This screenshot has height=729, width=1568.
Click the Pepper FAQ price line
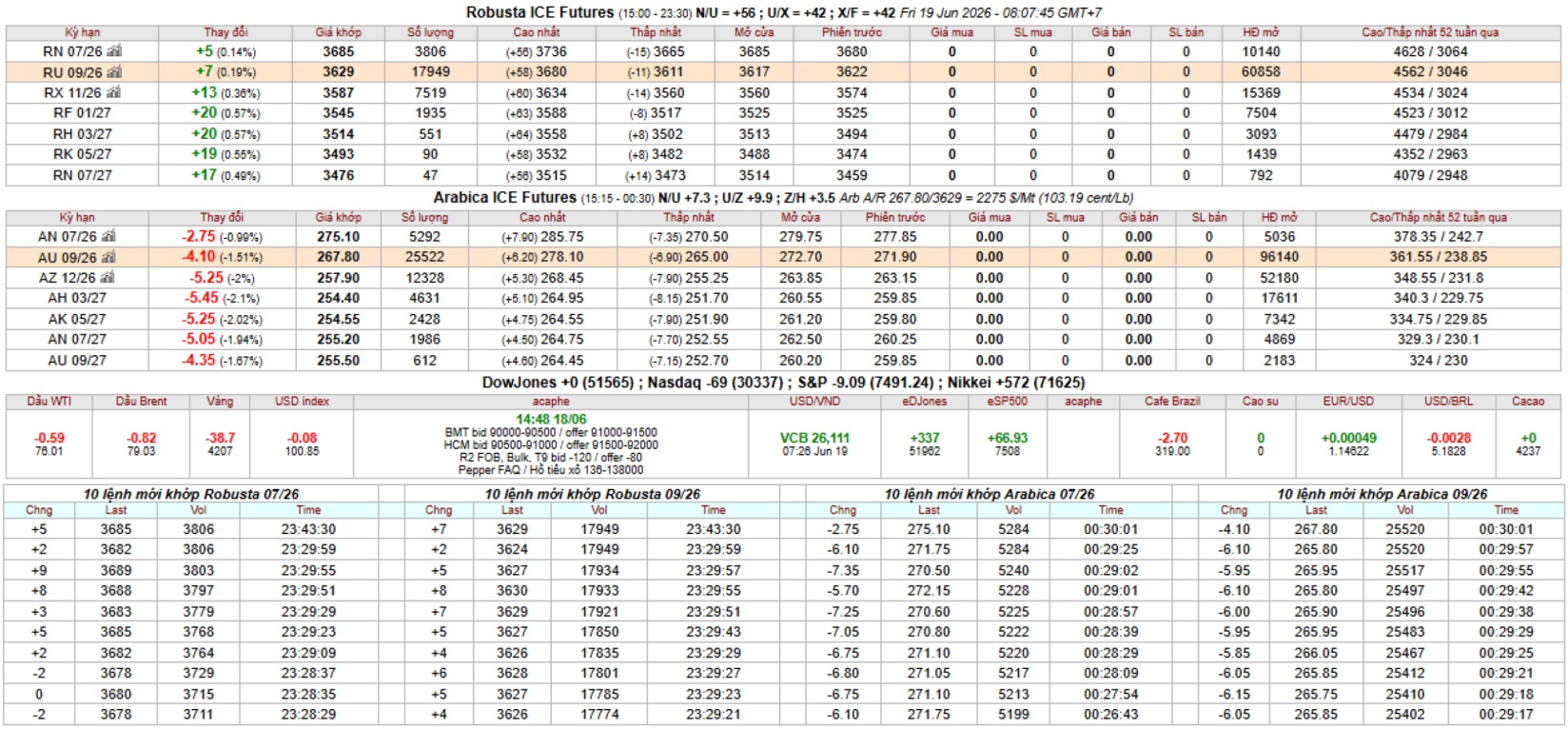(x=551, y=470)
